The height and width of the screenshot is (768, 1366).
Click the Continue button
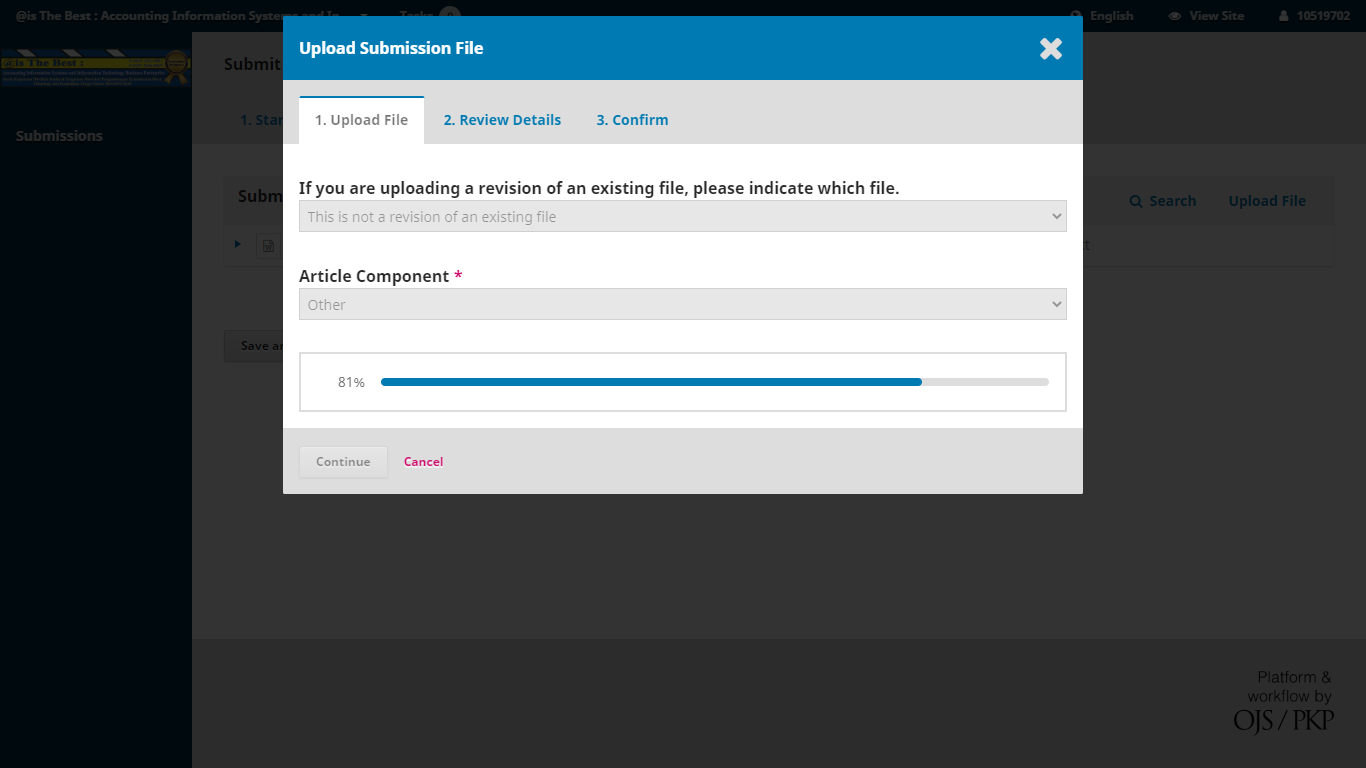[343, 462]
